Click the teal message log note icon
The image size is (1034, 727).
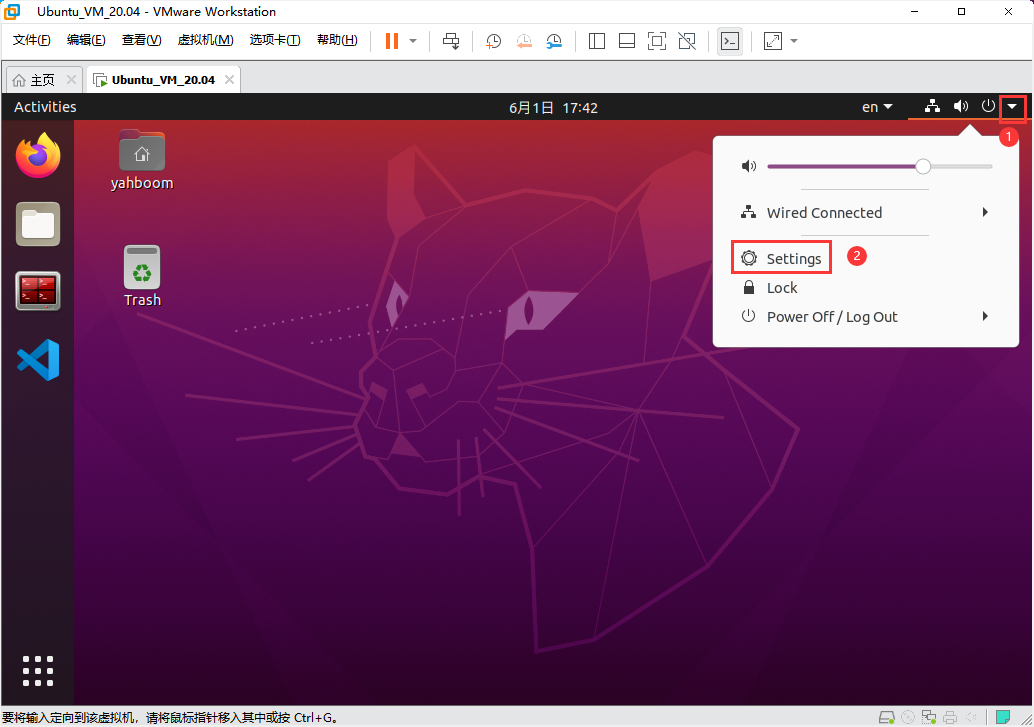(x=1003, y=717)
